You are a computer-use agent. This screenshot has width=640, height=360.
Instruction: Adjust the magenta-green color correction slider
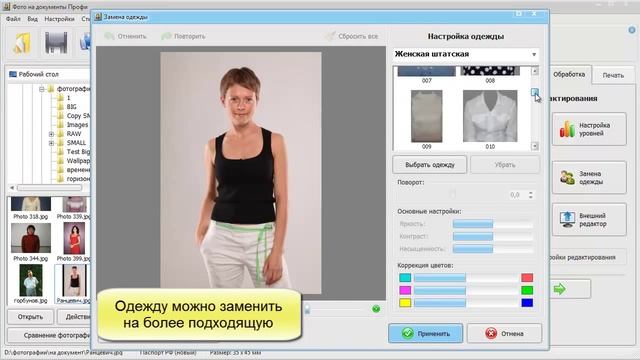(x=466, y=290)
